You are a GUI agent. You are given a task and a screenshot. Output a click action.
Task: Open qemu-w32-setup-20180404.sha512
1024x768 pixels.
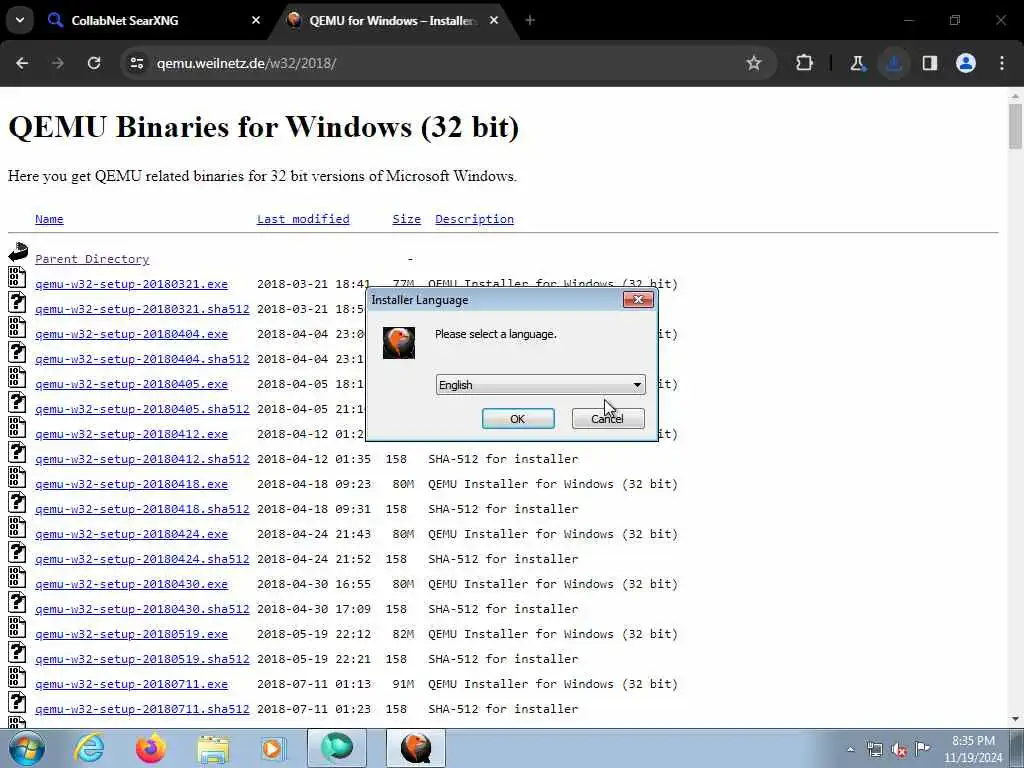[x=142, y=359]
